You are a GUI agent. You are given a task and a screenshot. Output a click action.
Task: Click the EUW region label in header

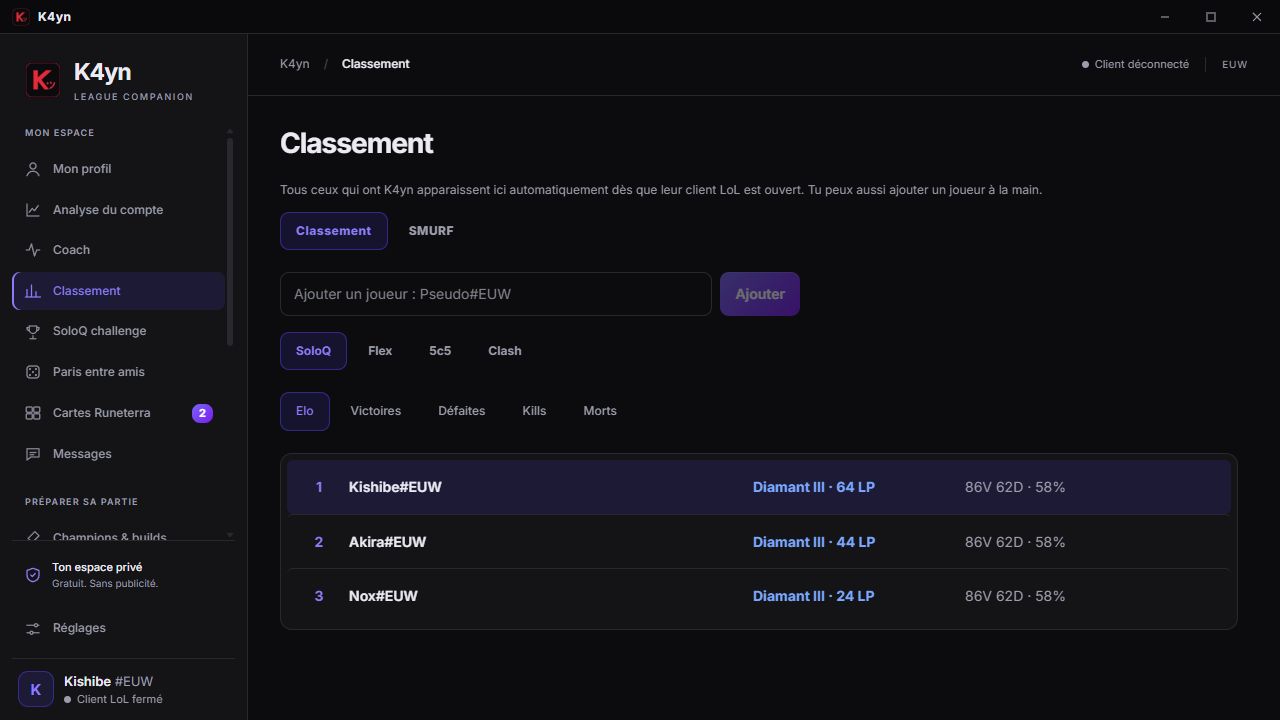pyautogui.click(x=1235, y=64)
